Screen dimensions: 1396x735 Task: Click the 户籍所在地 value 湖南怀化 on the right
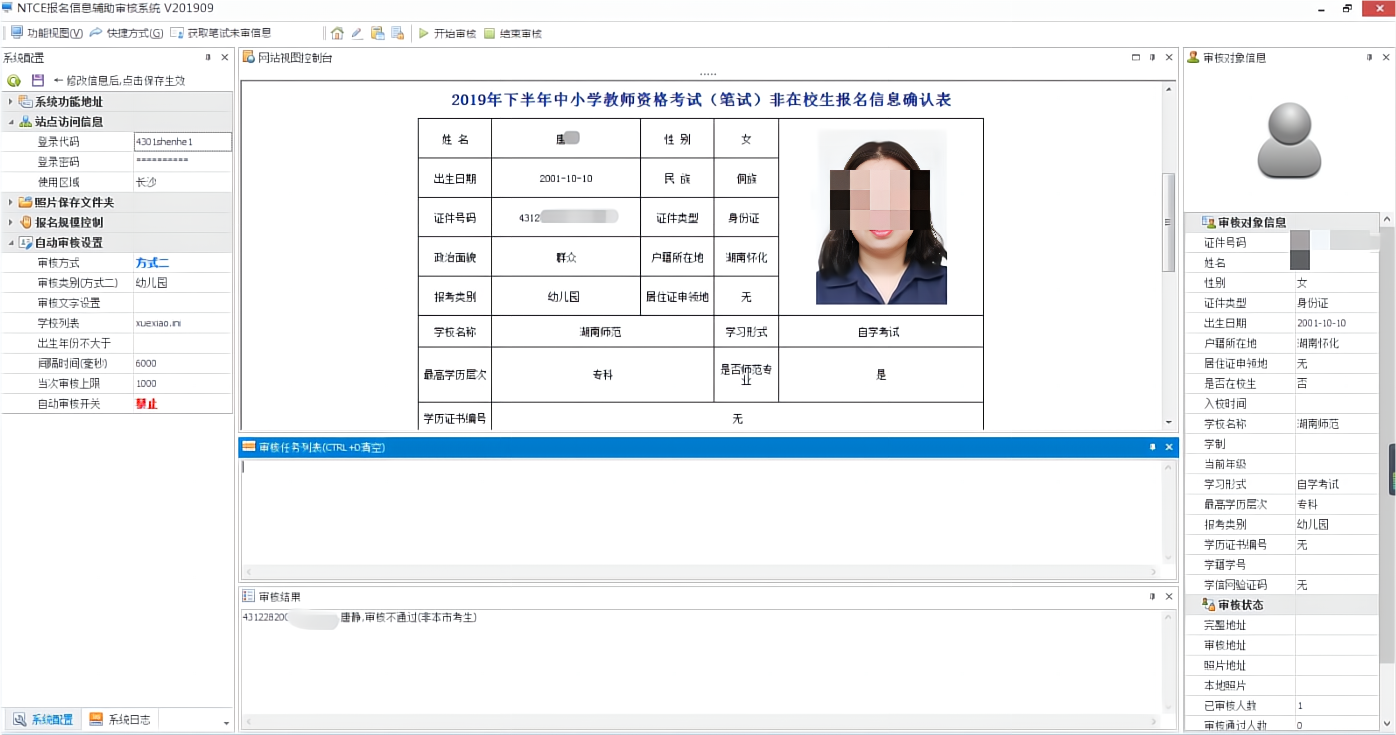pyautogui.click(x=1337, y=343)
